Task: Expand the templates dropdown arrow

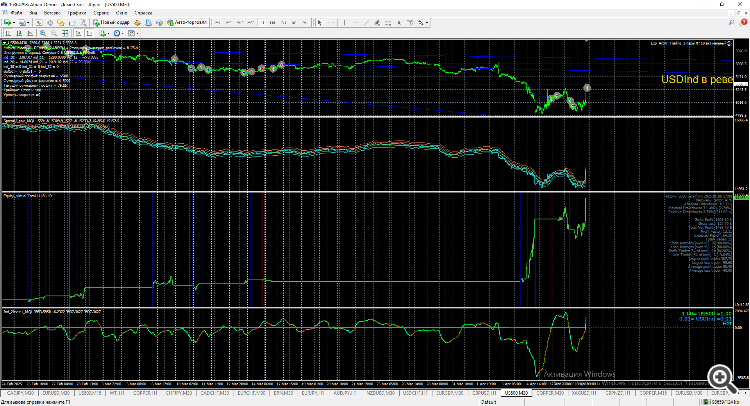Action: [x=137, y=33]
